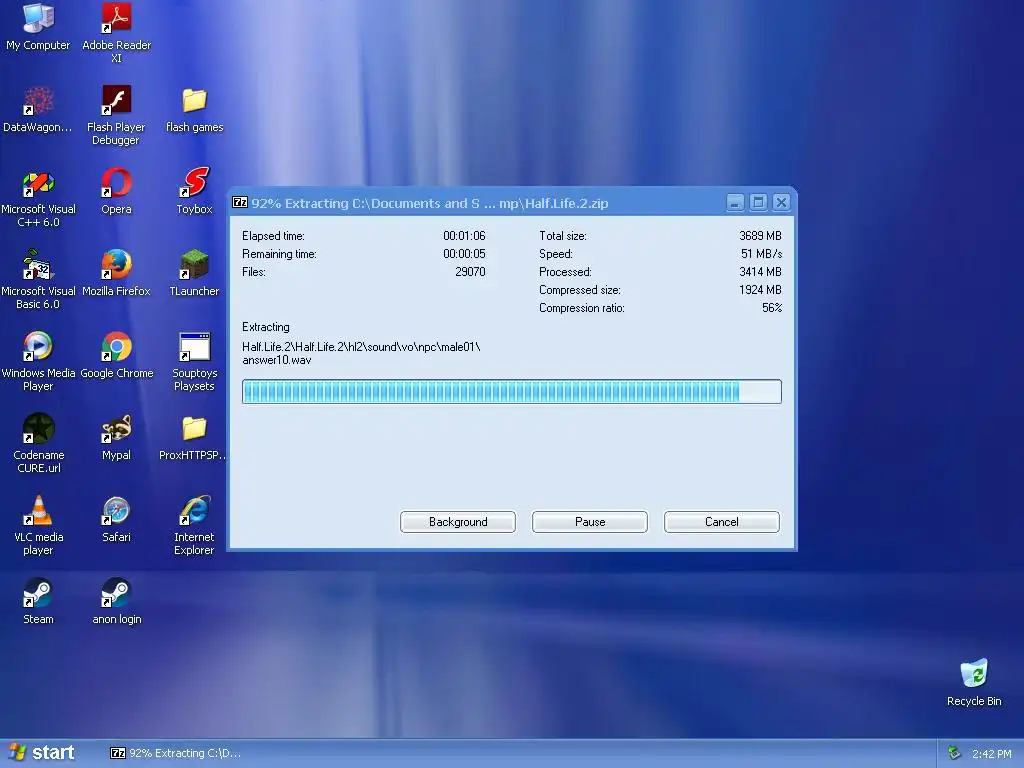1024x768 pixels.
Task: Launch the Opera browser shortcut
Action: pos(116,191)
